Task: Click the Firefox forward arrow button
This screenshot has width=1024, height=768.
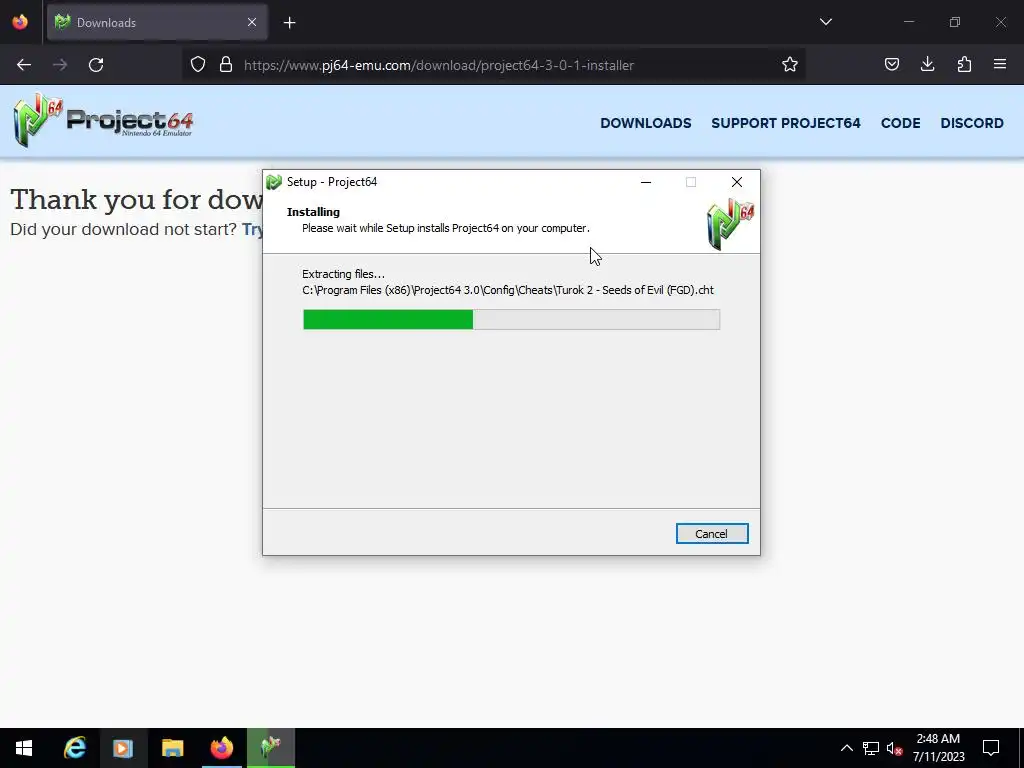Action: click(x=60, y=65)
